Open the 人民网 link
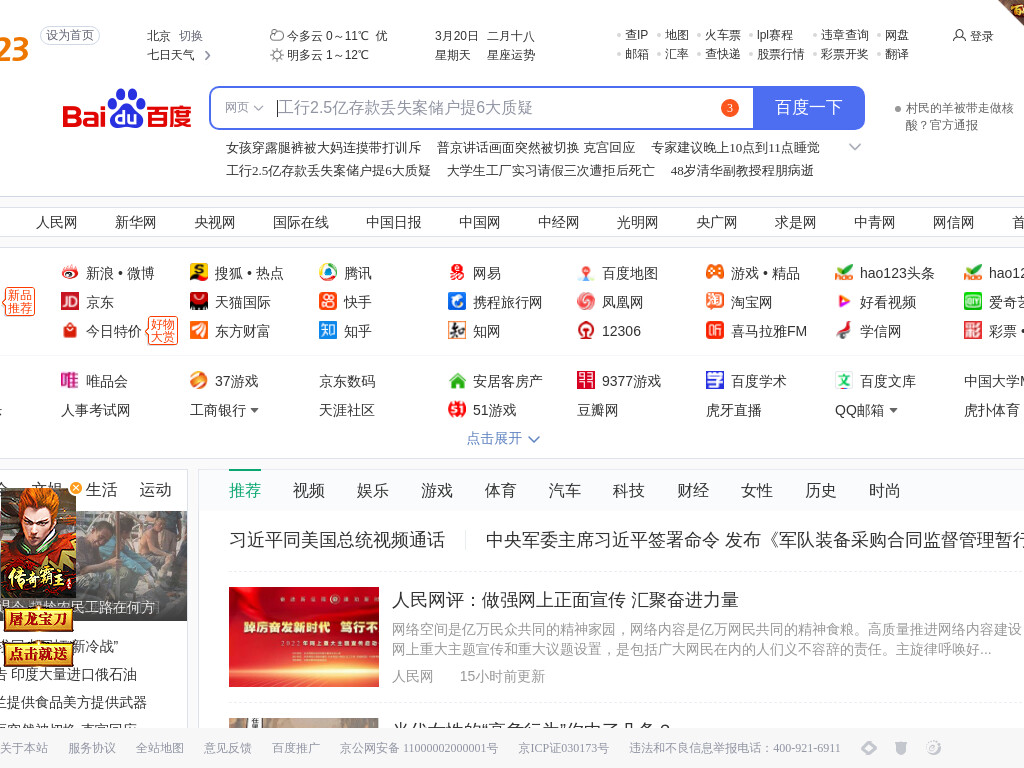Viewport: 1024px width, 768px height. [x=56, y=223]
